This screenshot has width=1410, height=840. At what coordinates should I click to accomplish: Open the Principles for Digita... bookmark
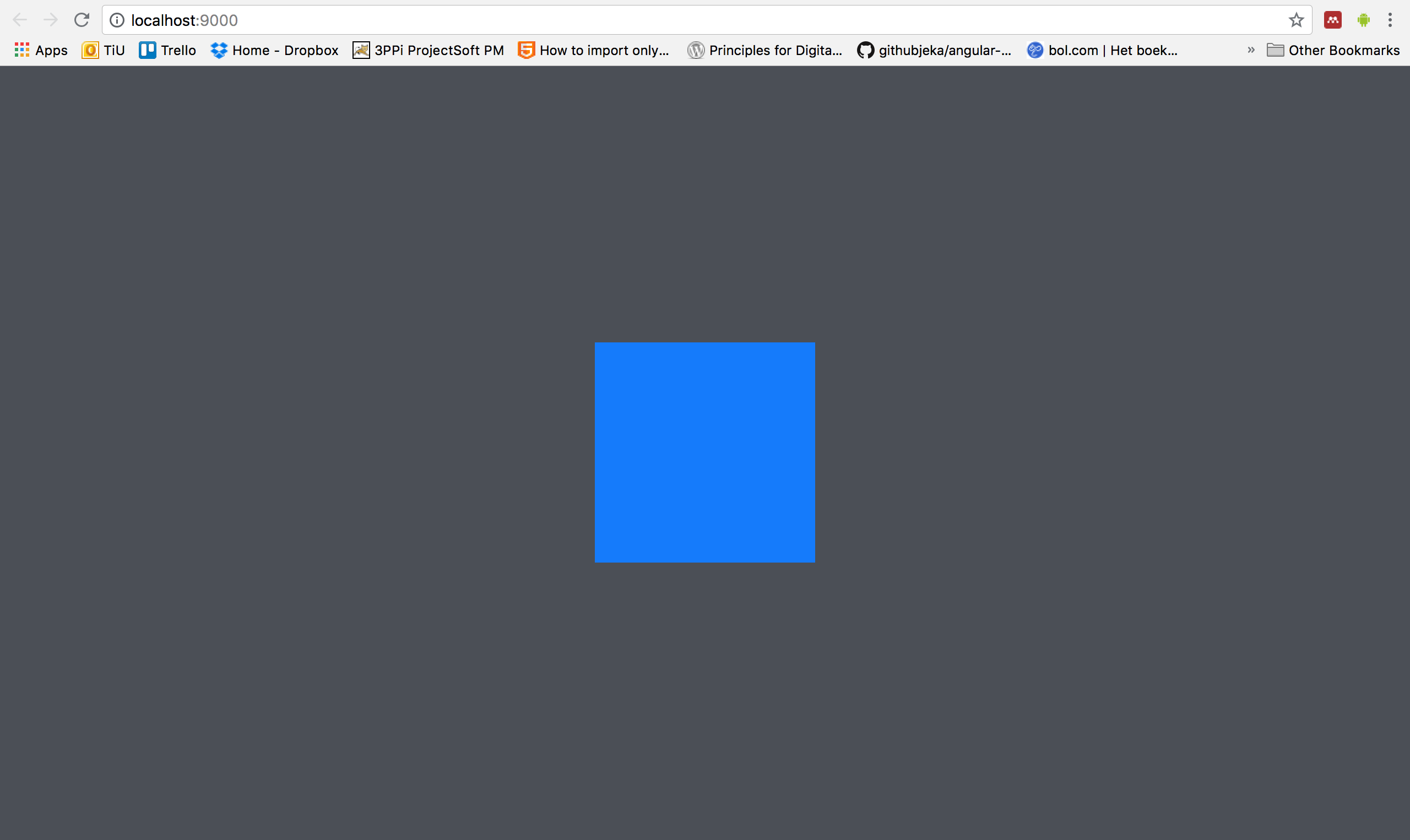pyautogui.click(x=765, y=51)
